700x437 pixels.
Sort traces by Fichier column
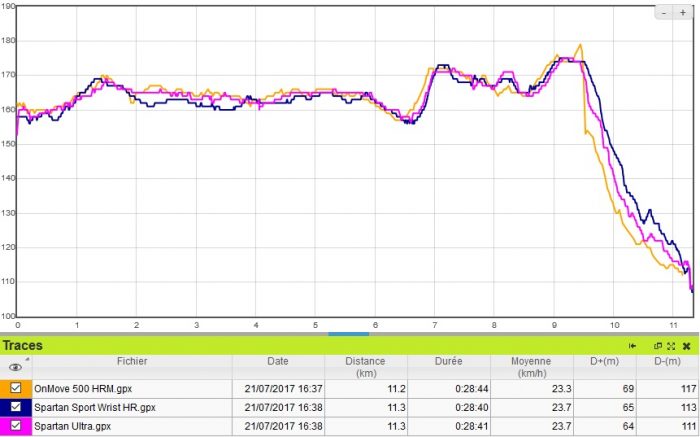(131, 361)
